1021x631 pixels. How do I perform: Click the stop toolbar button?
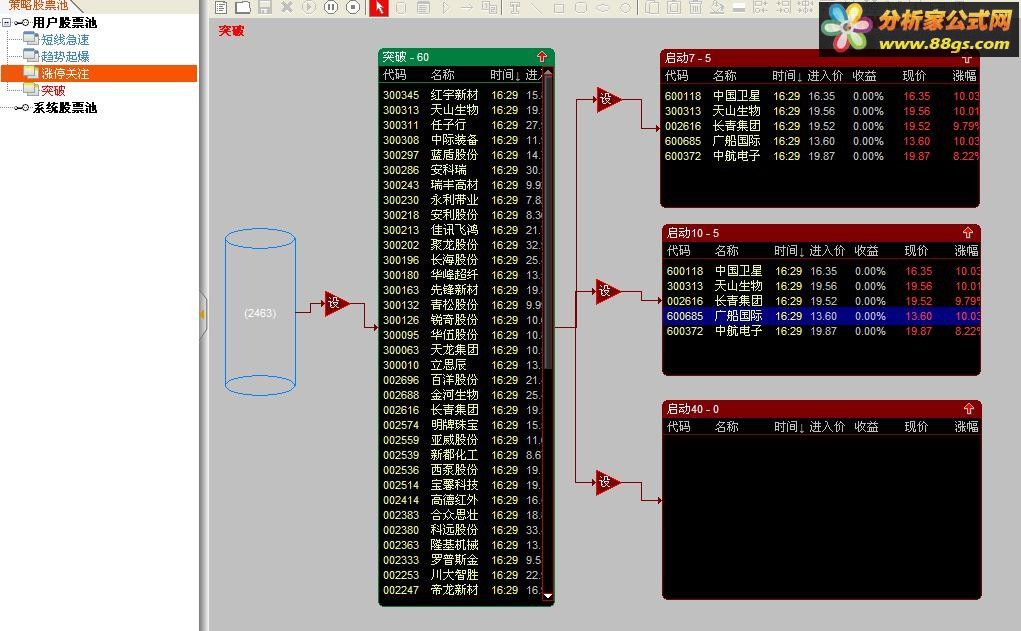point(353,7)
